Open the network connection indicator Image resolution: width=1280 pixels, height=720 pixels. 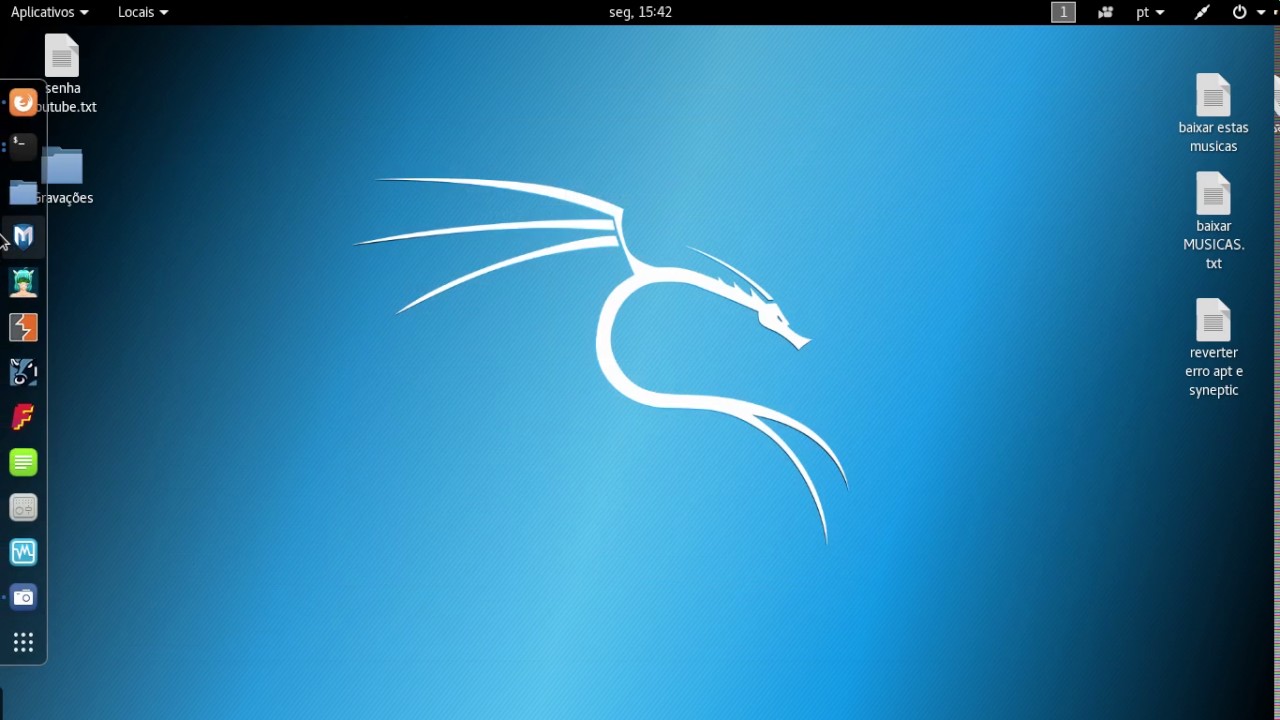(x=1202, y=12)
